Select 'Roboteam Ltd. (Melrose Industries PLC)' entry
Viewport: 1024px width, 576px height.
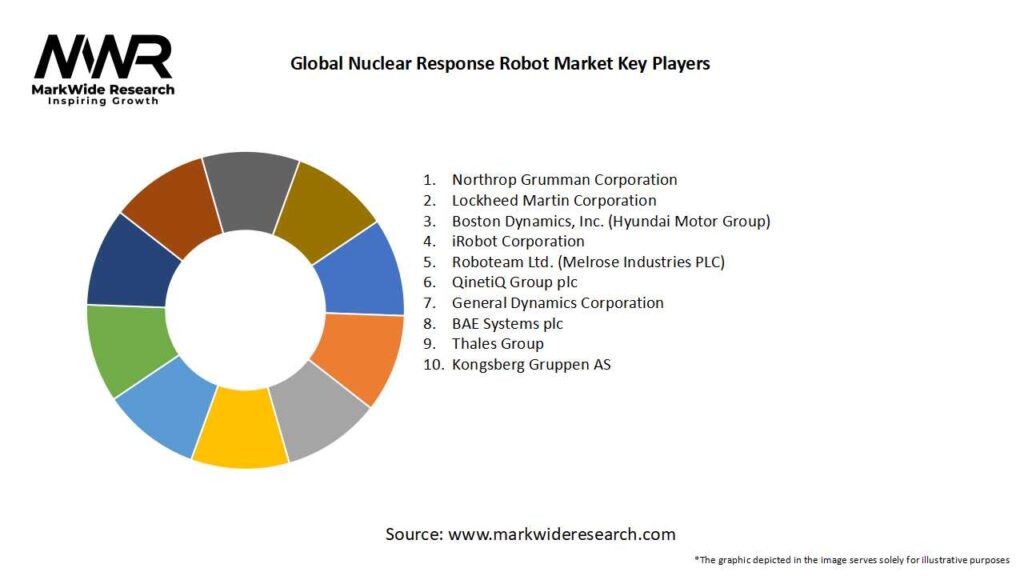[x=588, y=262]
